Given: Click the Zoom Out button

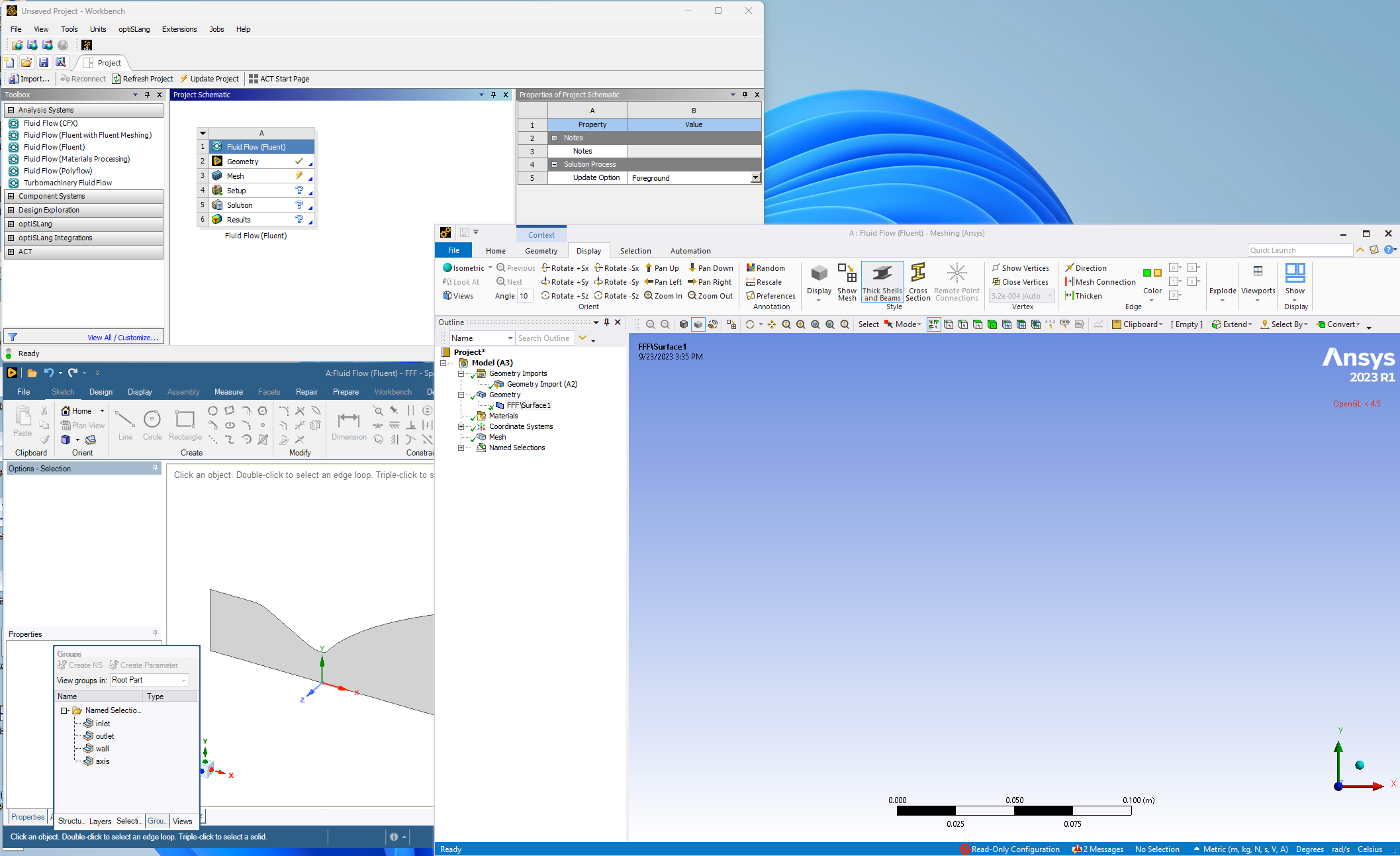Looking at the screenshot, I should 710,296.
